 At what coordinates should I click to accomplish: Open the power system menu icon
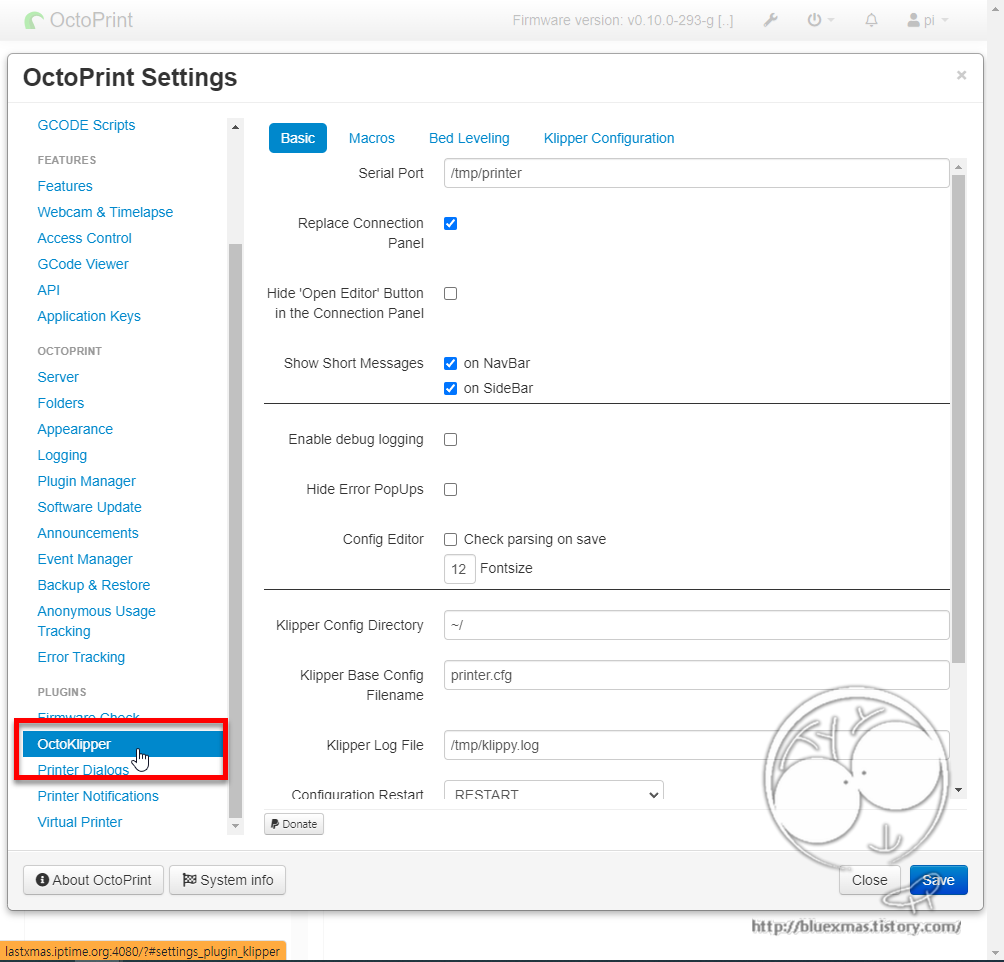coord(820,20)
